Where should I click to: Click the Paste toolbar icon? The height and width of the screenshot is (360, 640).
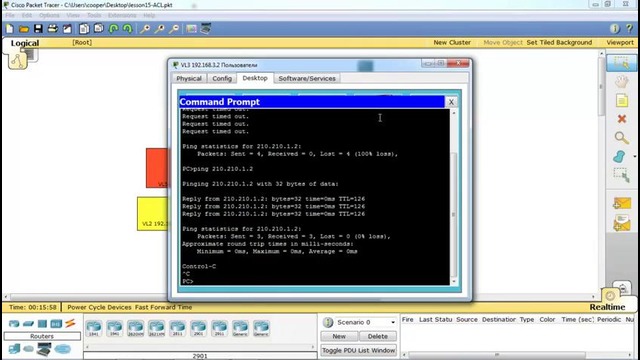(99, 29)
